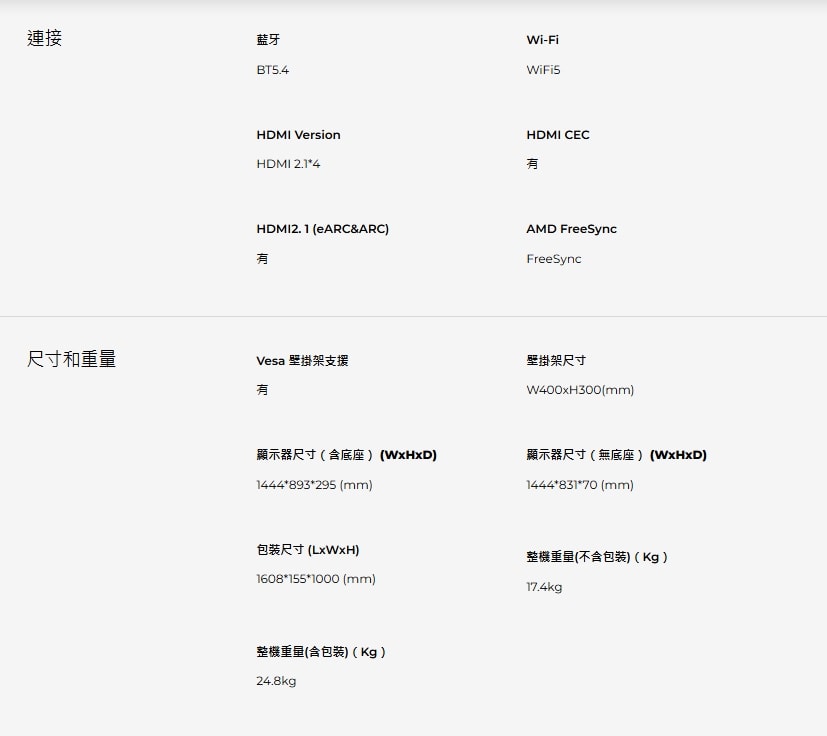Select the HDMI 2.1*4 value
Viewport: 827px width, 736px height.
pos(288,164)
